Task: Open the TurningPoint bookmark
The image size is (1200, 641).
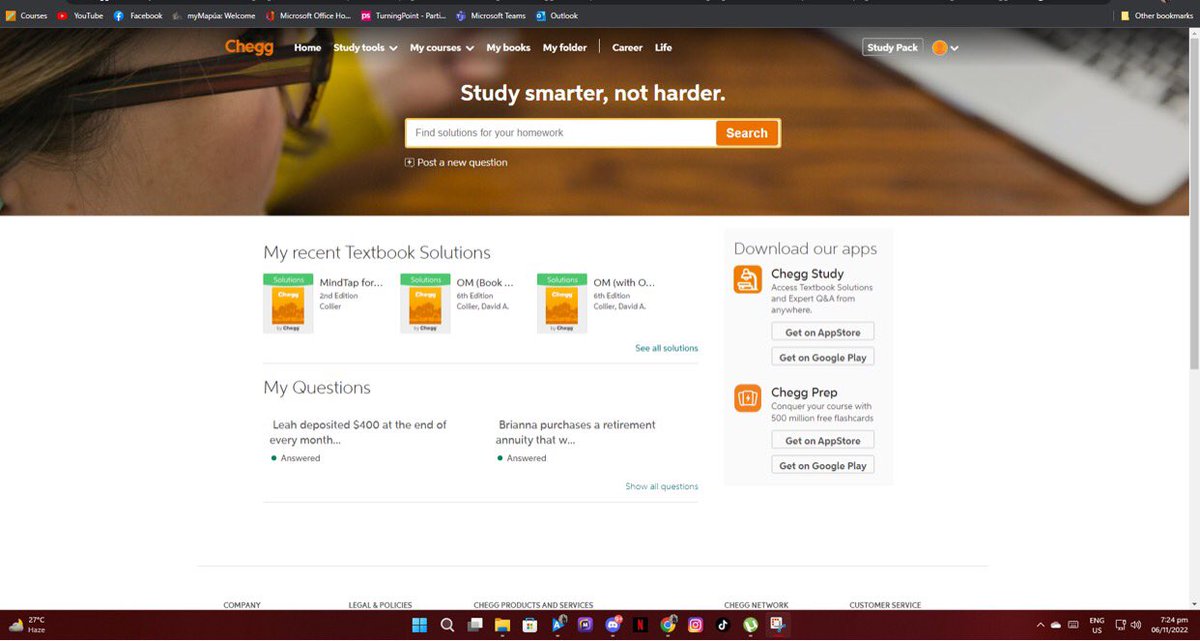Action: click(404, 16)
